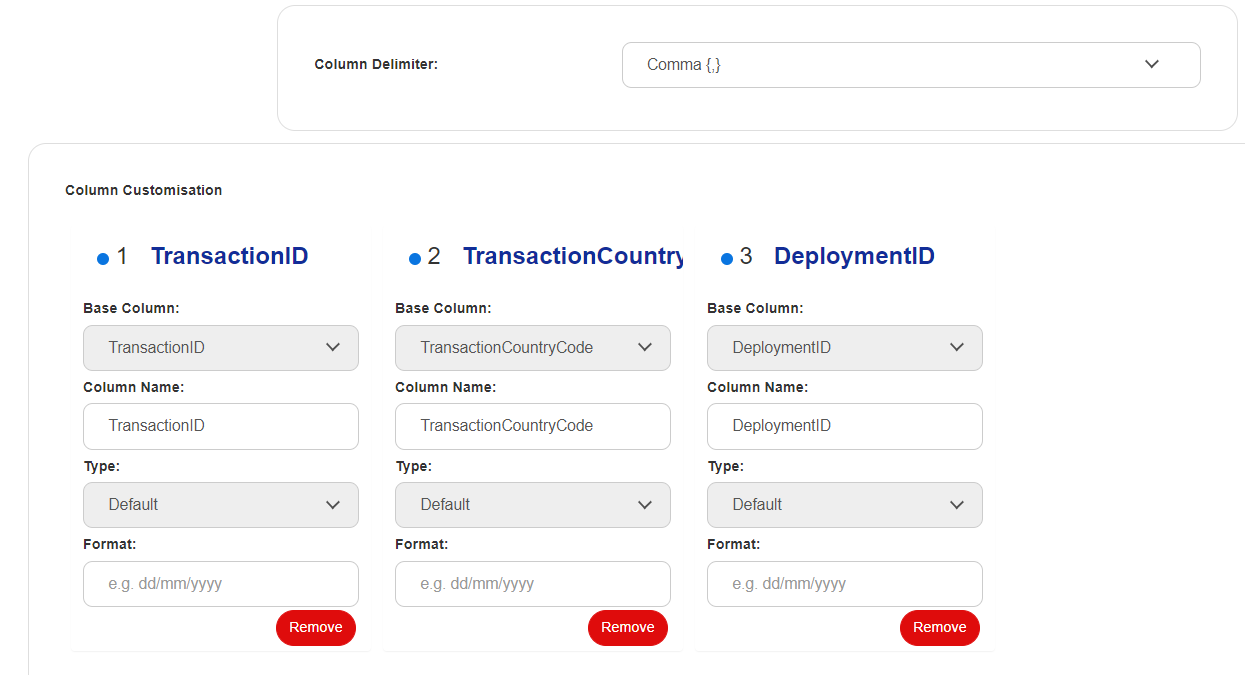Viewport: 1245px width, 675px height.
Task: Expand the TransactionID Base Column dropdown
Action: point(221,348)
